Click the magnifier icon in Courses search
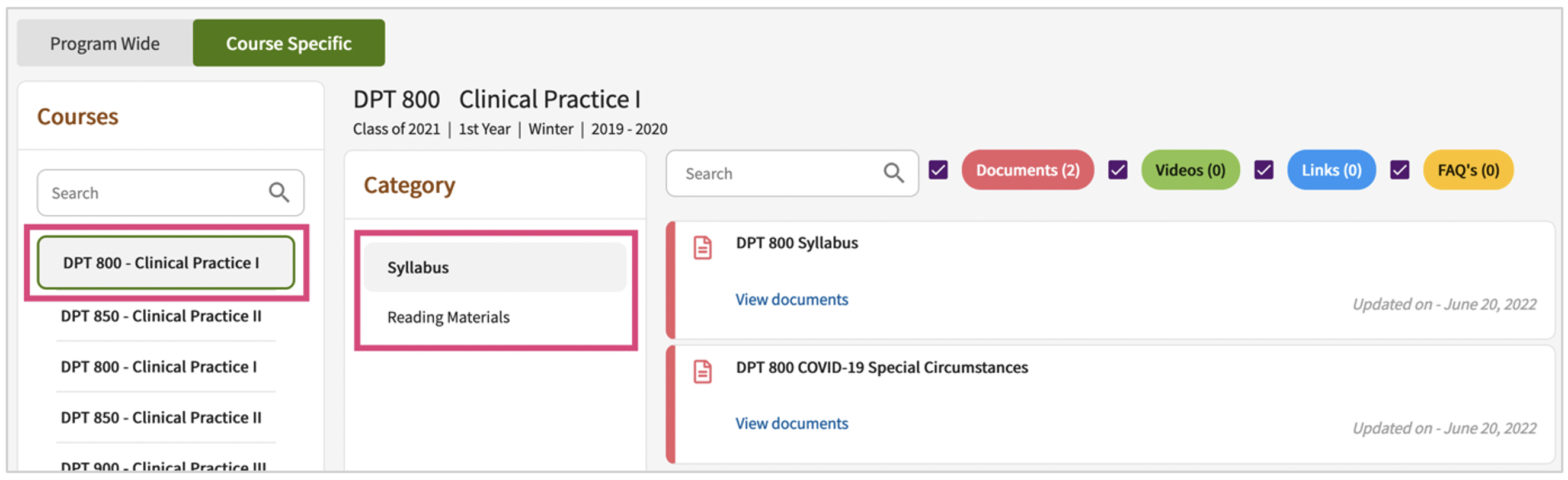Viewport: 1568px width, 480px height. 279,192
